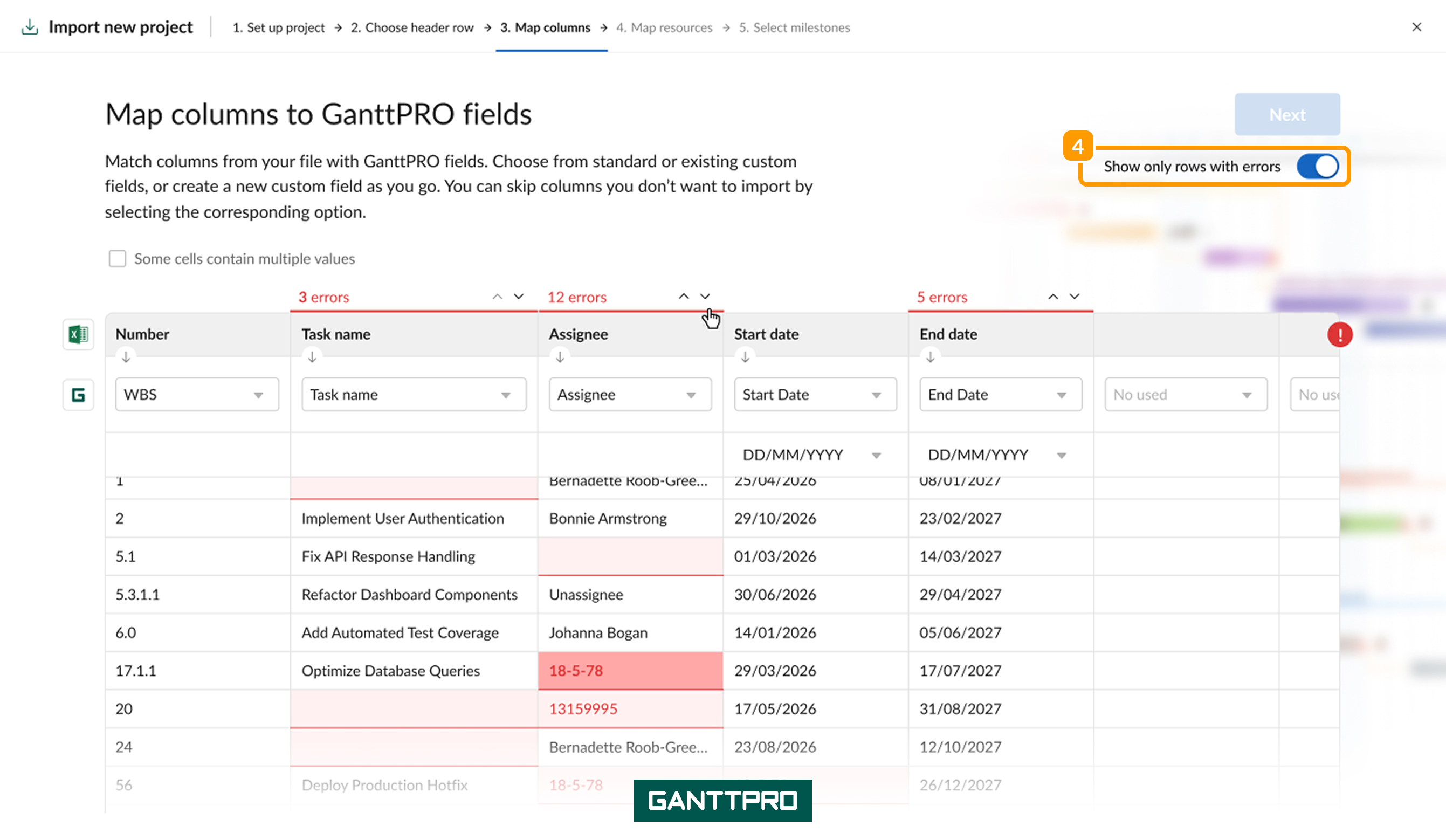
Task: Close the import dialog with X
Action: pos(1416,27)
